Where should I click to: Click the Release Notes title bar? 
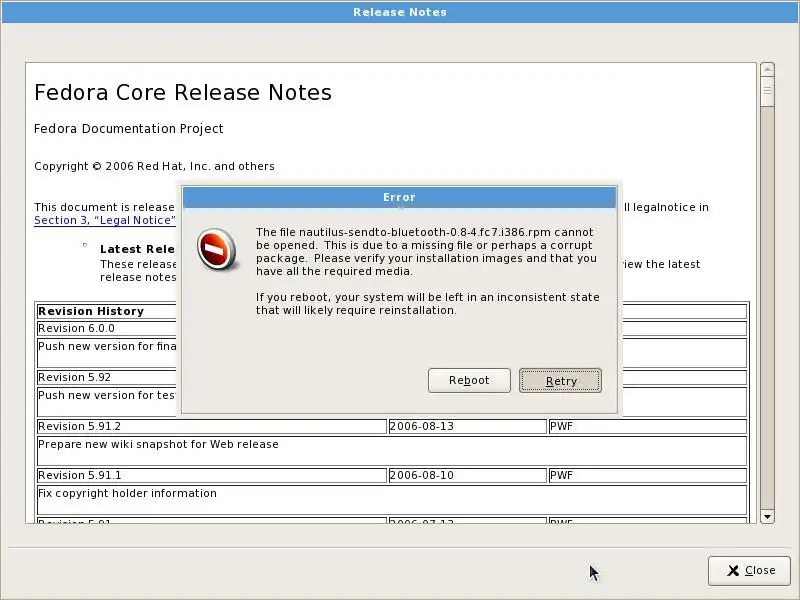(x=400, y=12)
